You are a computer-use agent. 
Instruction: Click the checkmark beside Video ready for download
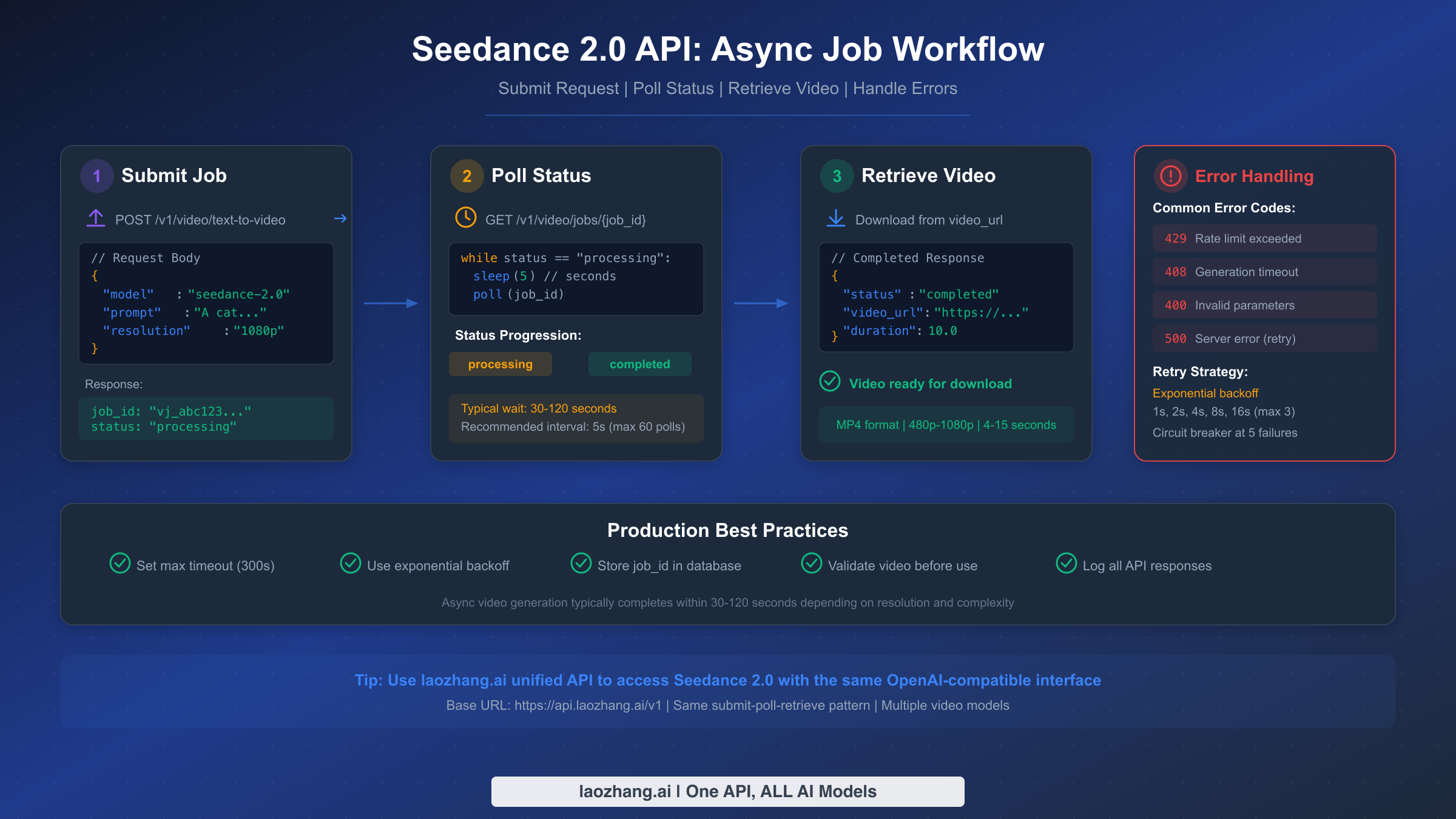[x=830, y=383]
